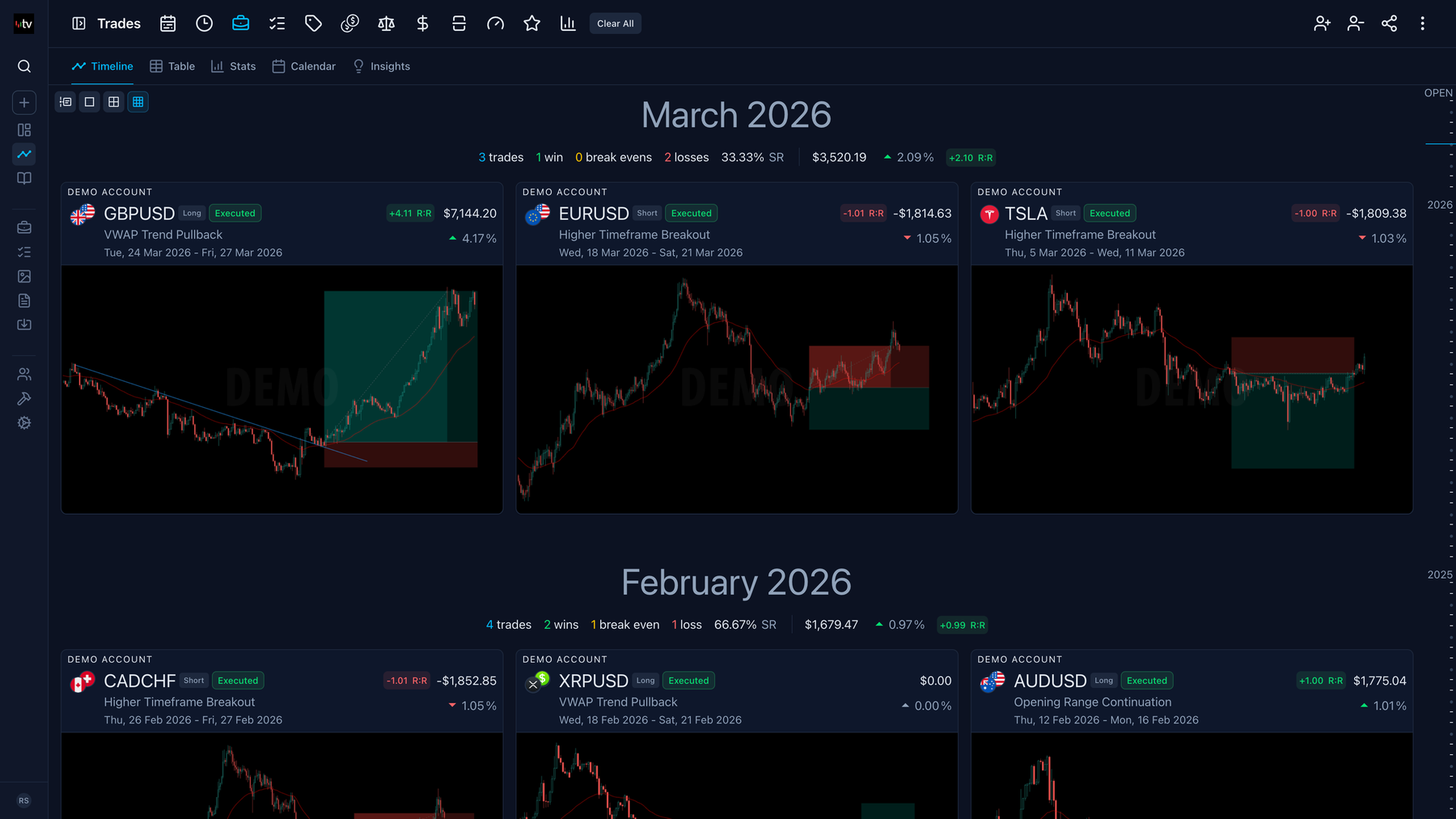This screenshot has height=819, width=1456.
Task: Open the clock time filter icon
Action: [204, 23]
